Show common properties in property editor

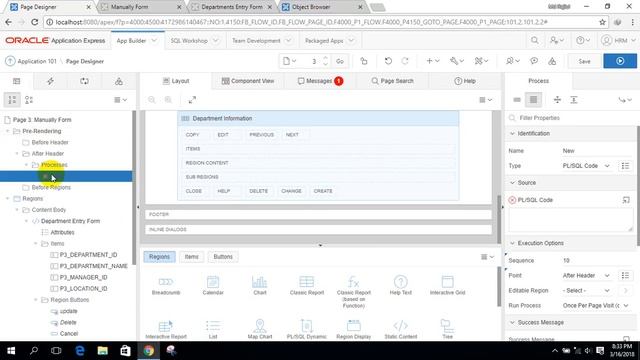517,100
